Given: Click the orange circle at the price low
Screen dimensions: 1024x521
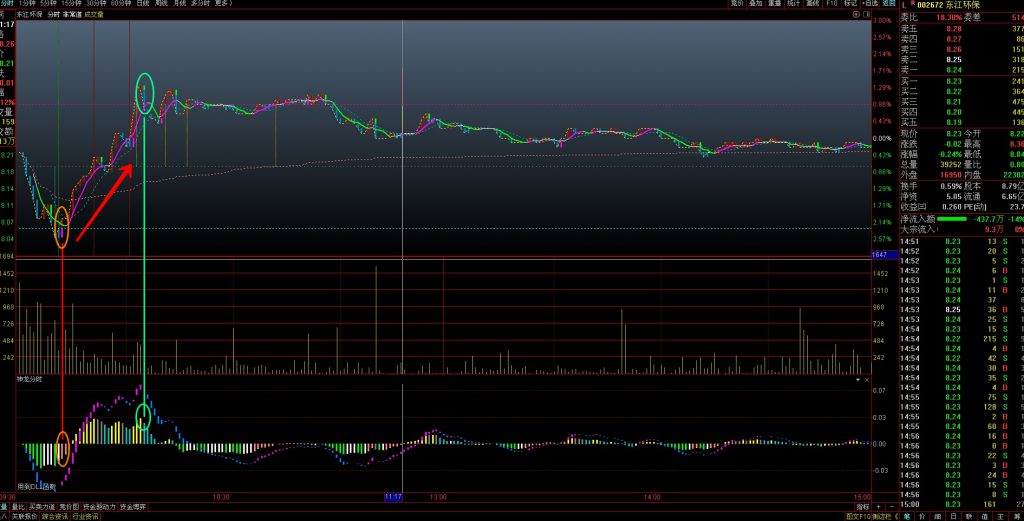Looking at the screenshot, I should pos(62,226).
